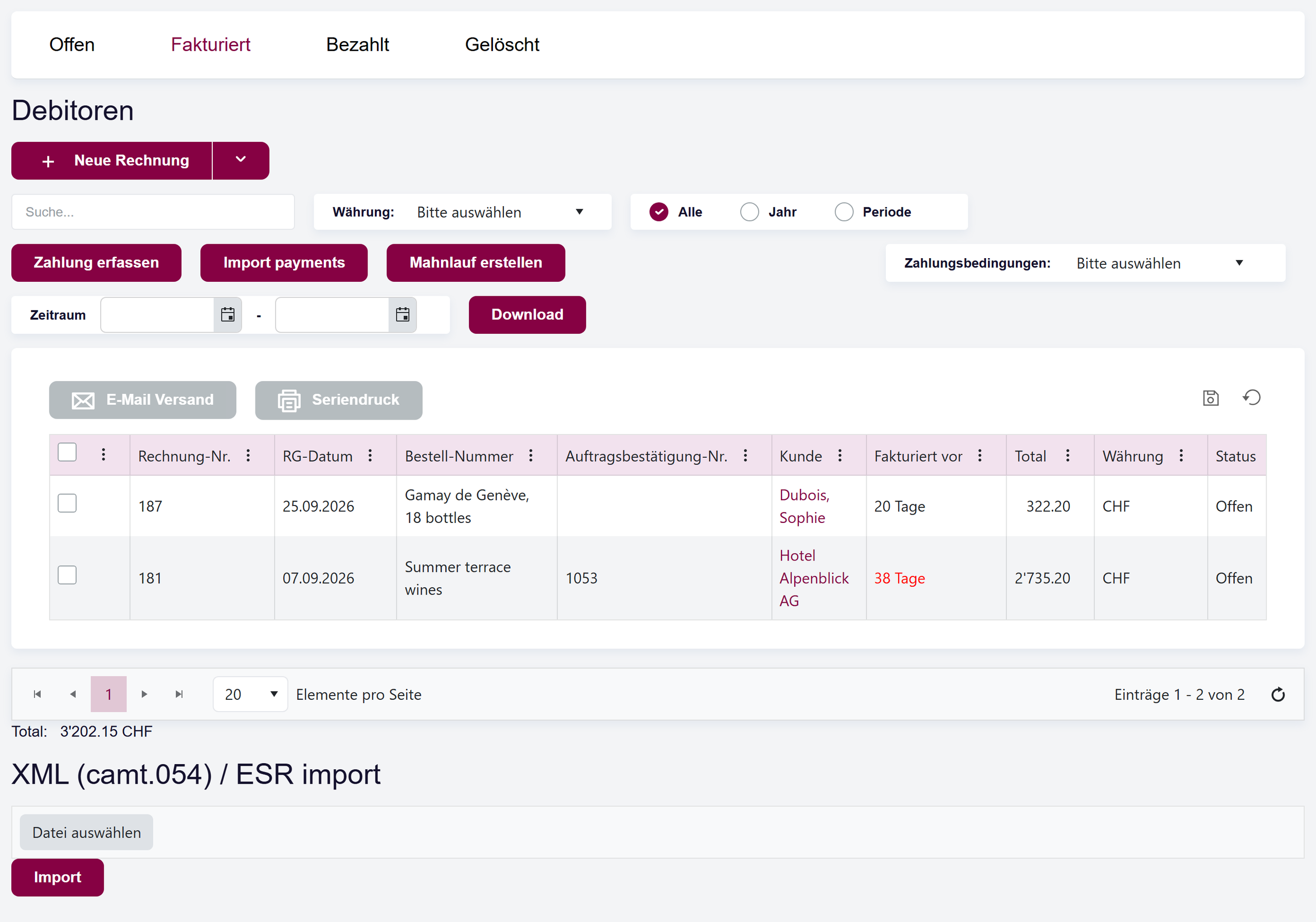Switch to the Offen tab

point(71,45)
